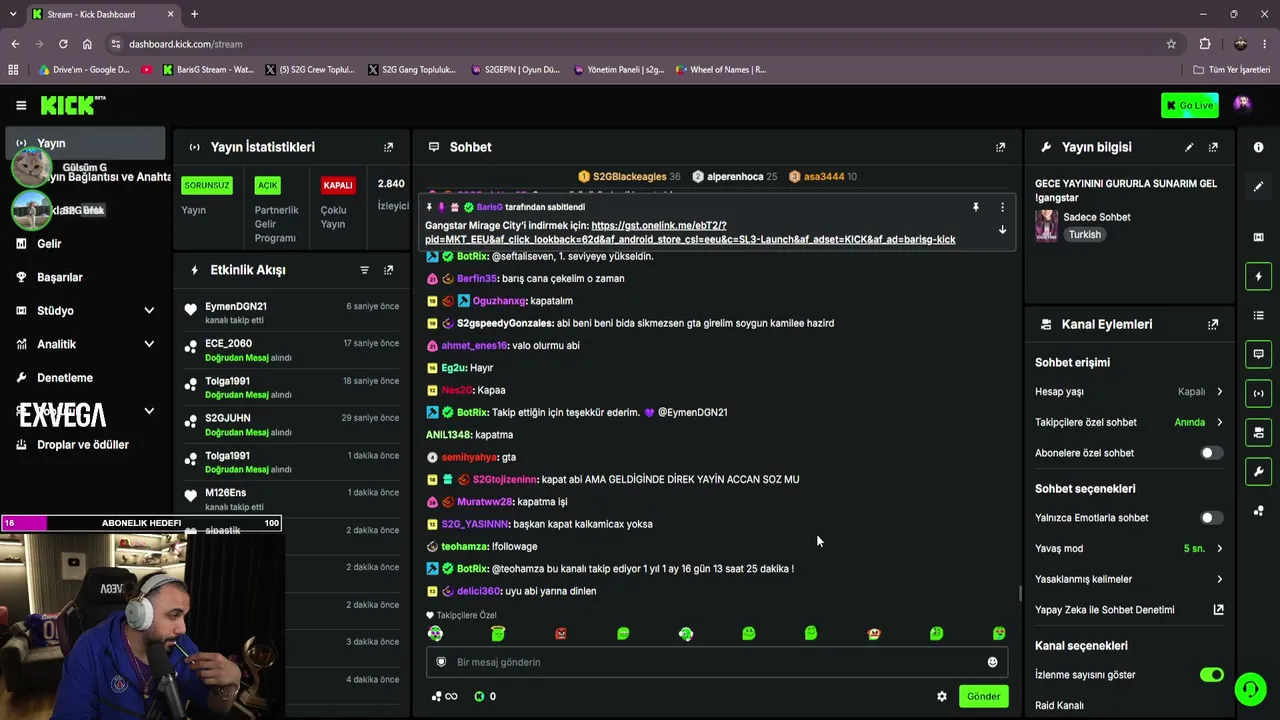Open the Gangstar Mirage City onelink URL

click(x=690, y=233)
